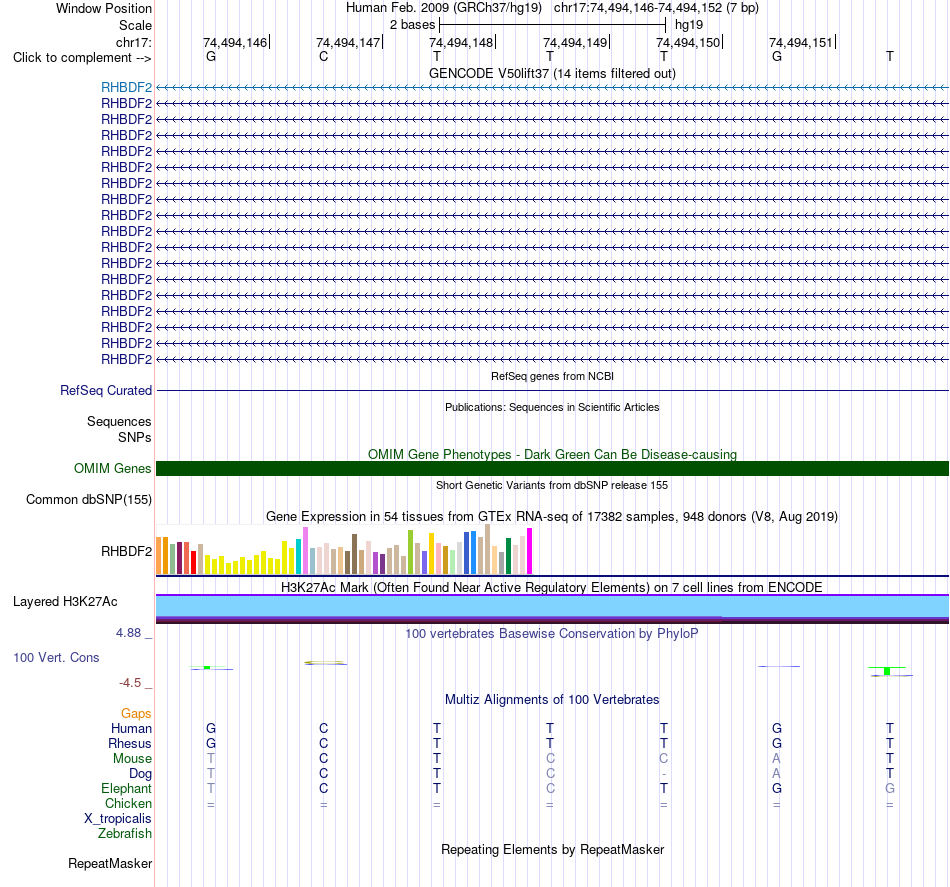Click the tall violet bar in the GTEx chart
This screenshot has width=950, height=887.
pyautogui.click(x=305, y=551)
